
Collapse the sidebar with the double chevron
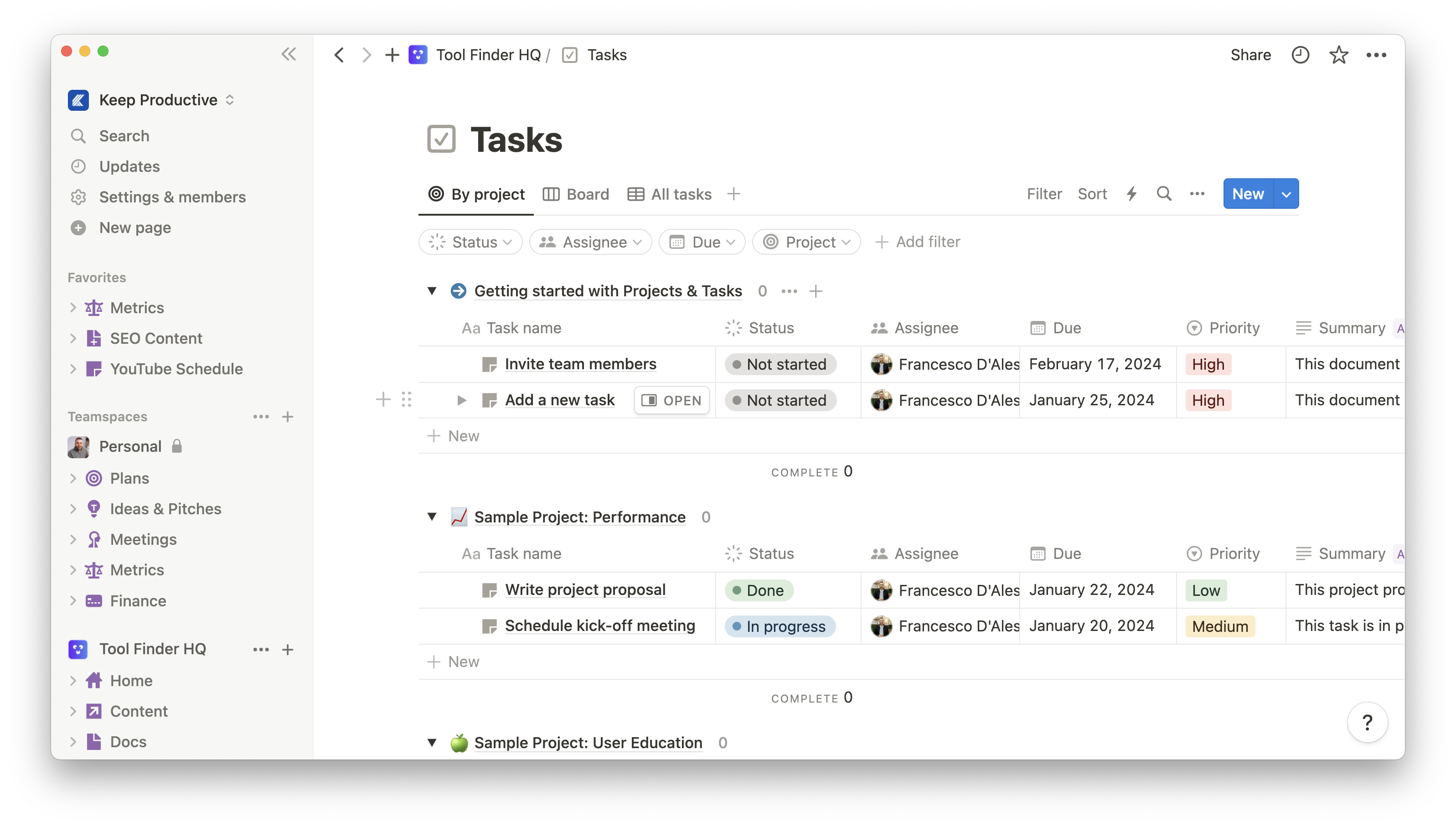[289, 54]
